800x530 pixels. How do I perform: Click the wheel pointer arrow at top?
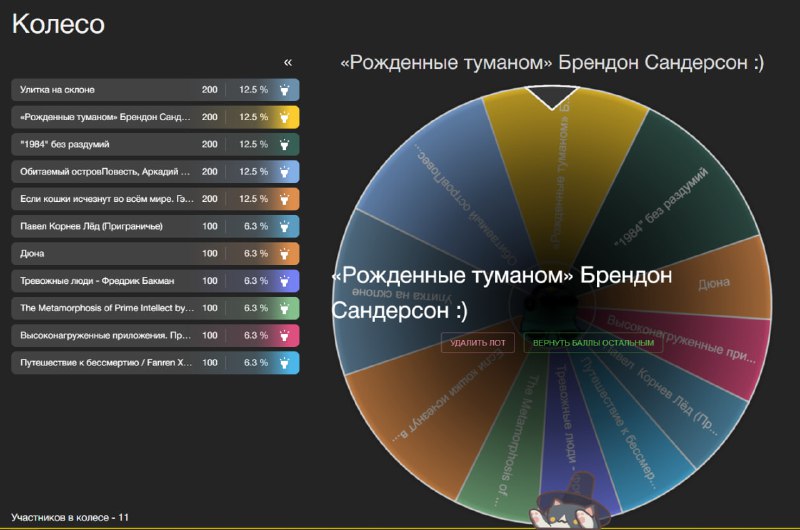[552, 98]
